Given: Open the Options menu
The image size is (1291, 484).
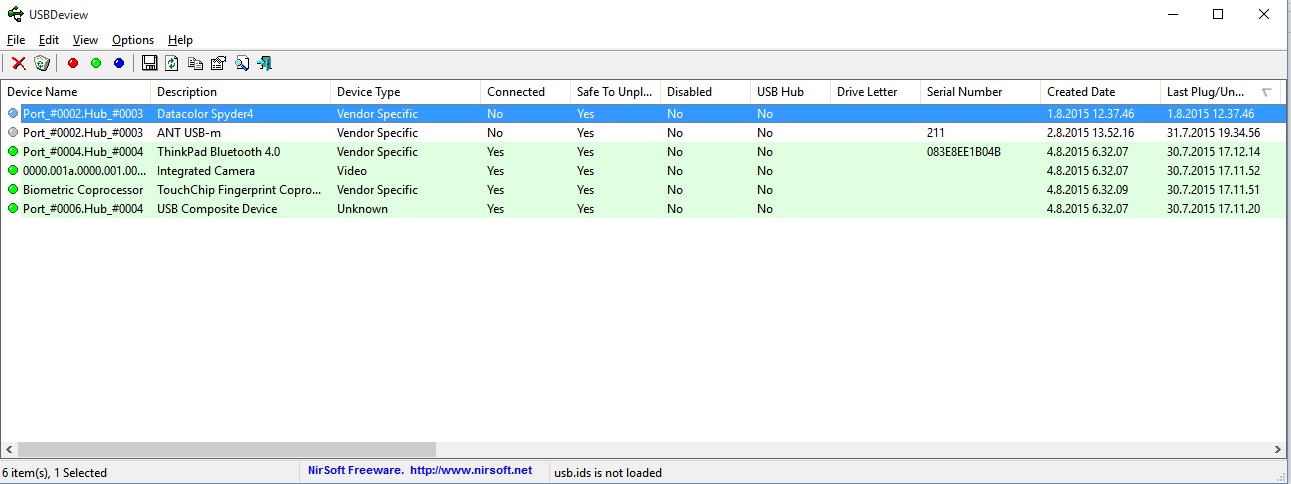Looking at the screenshot, I should [133, 40].
